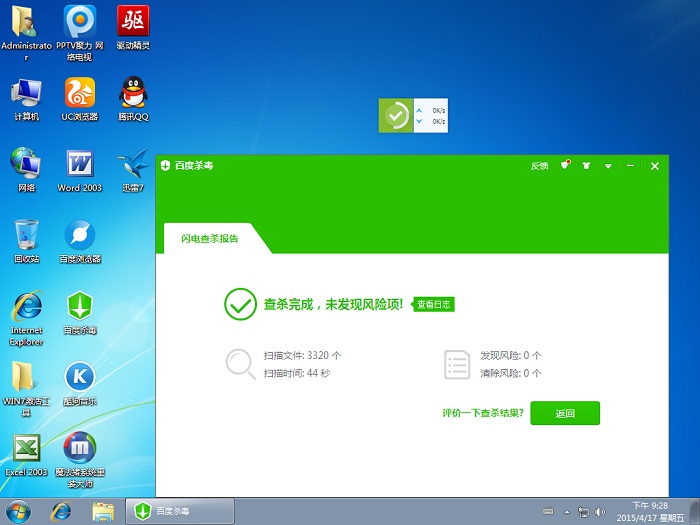Open the 驱动精灵 desktop icon
Screen dimensions: 700x525
133,27
